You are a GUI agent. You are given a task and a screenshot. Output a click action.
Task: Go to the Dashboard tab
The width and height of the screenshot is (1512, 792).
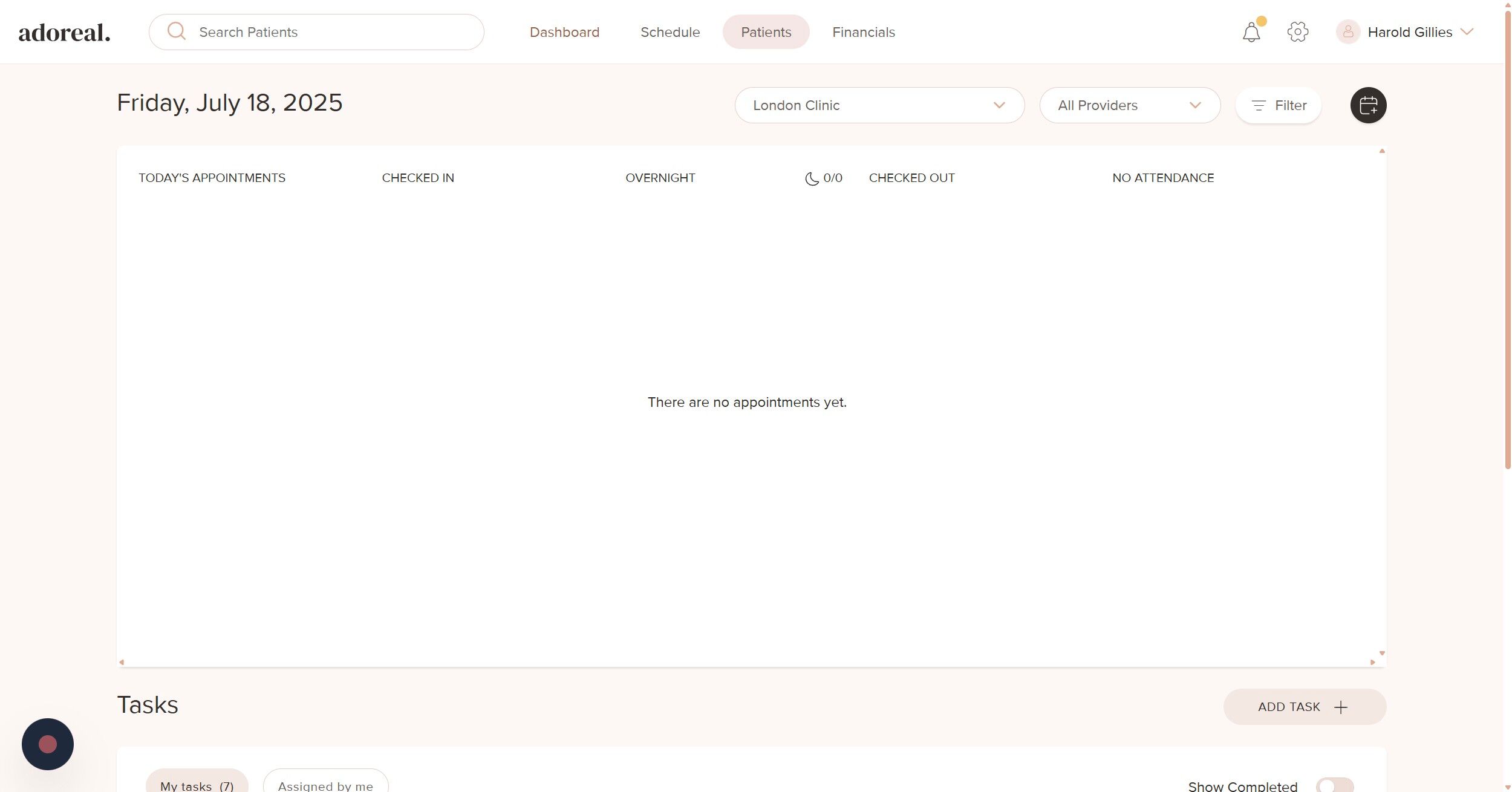tap(564, 32)
